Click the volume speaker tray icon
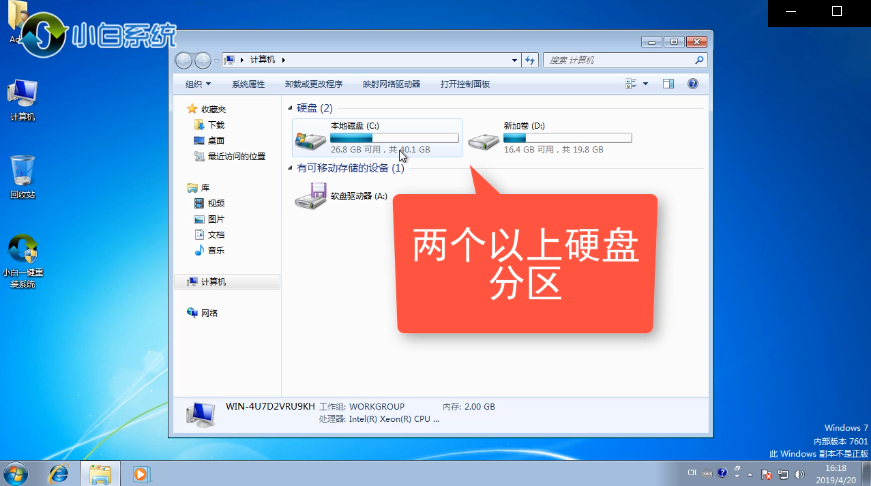 point(800,474)
